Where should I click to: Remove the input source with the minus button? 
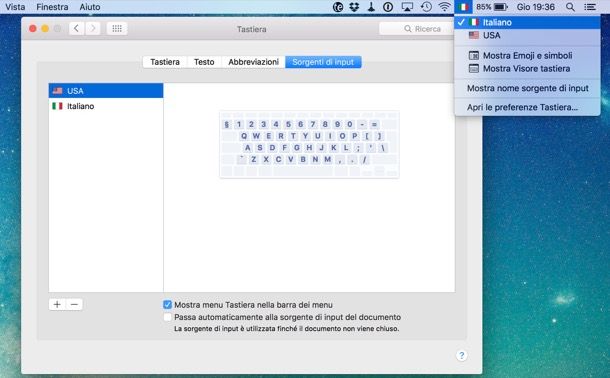(x=74, y=304)
